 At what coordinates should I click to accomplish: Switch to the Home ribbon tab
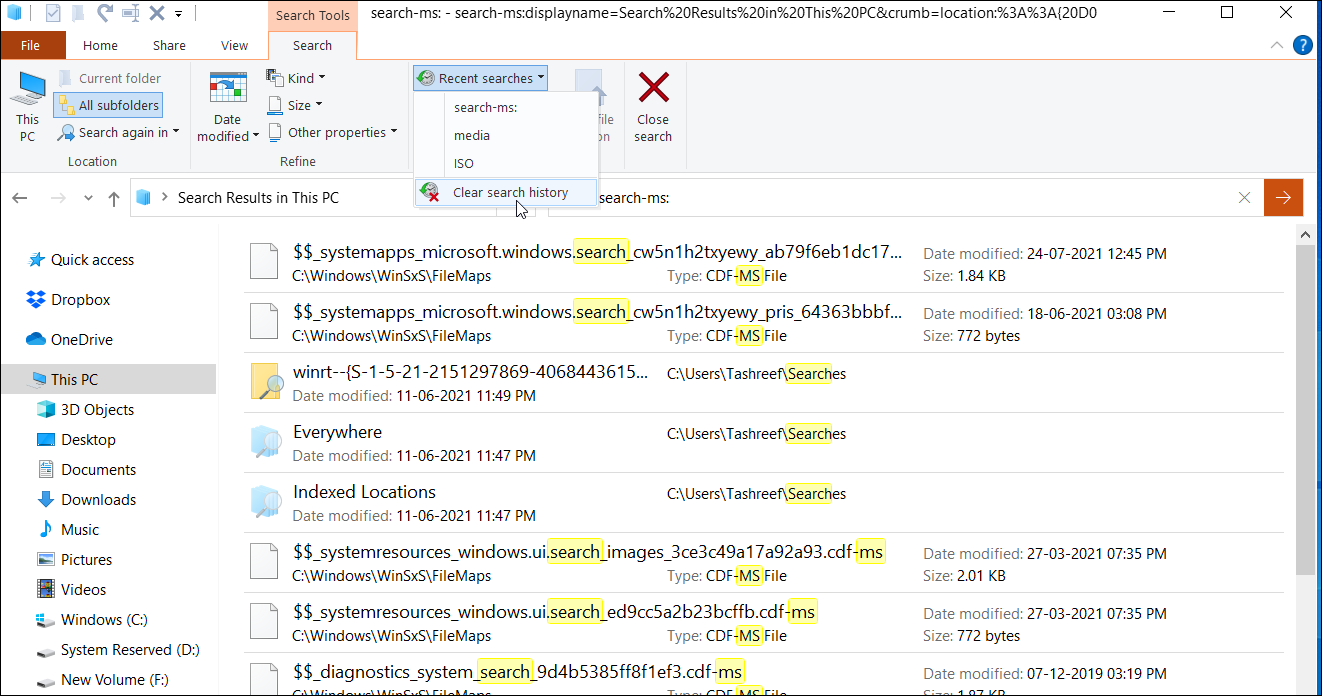(x=100, y=45)
